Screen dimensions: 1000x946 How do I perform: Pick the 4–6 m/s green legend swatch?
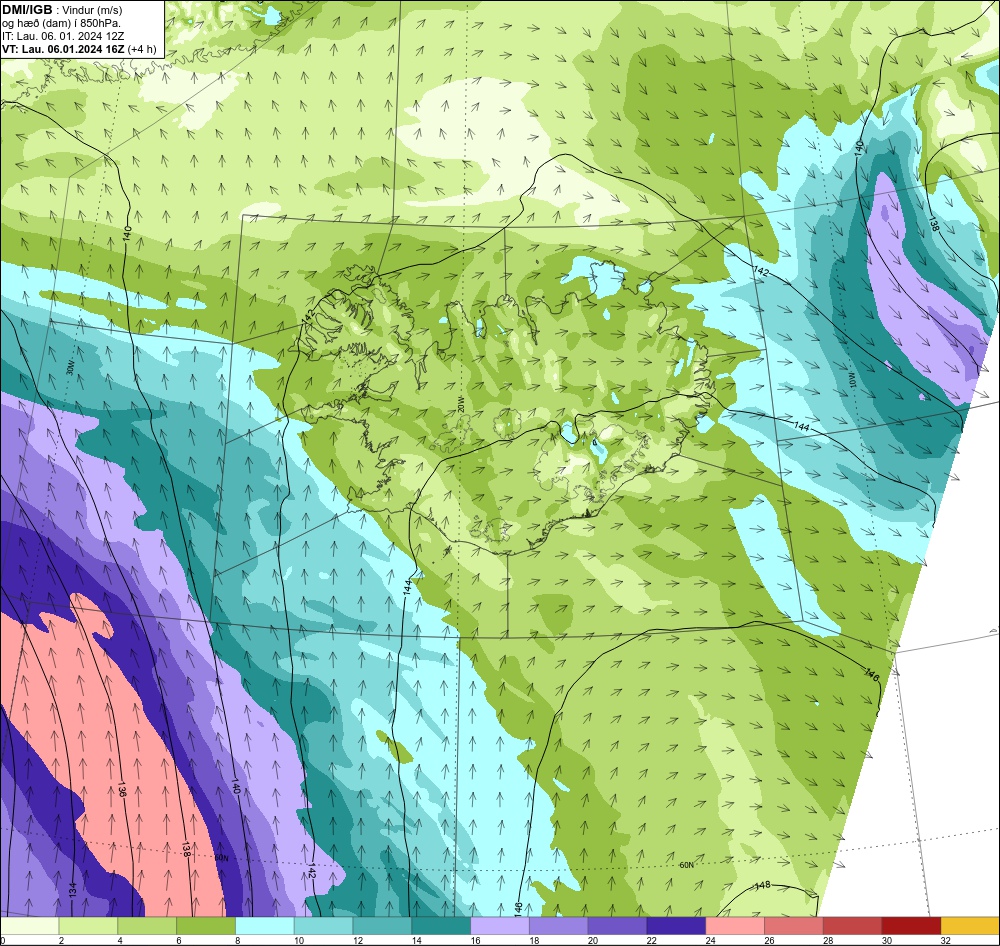pyautogui.click(x=147, y=926)
